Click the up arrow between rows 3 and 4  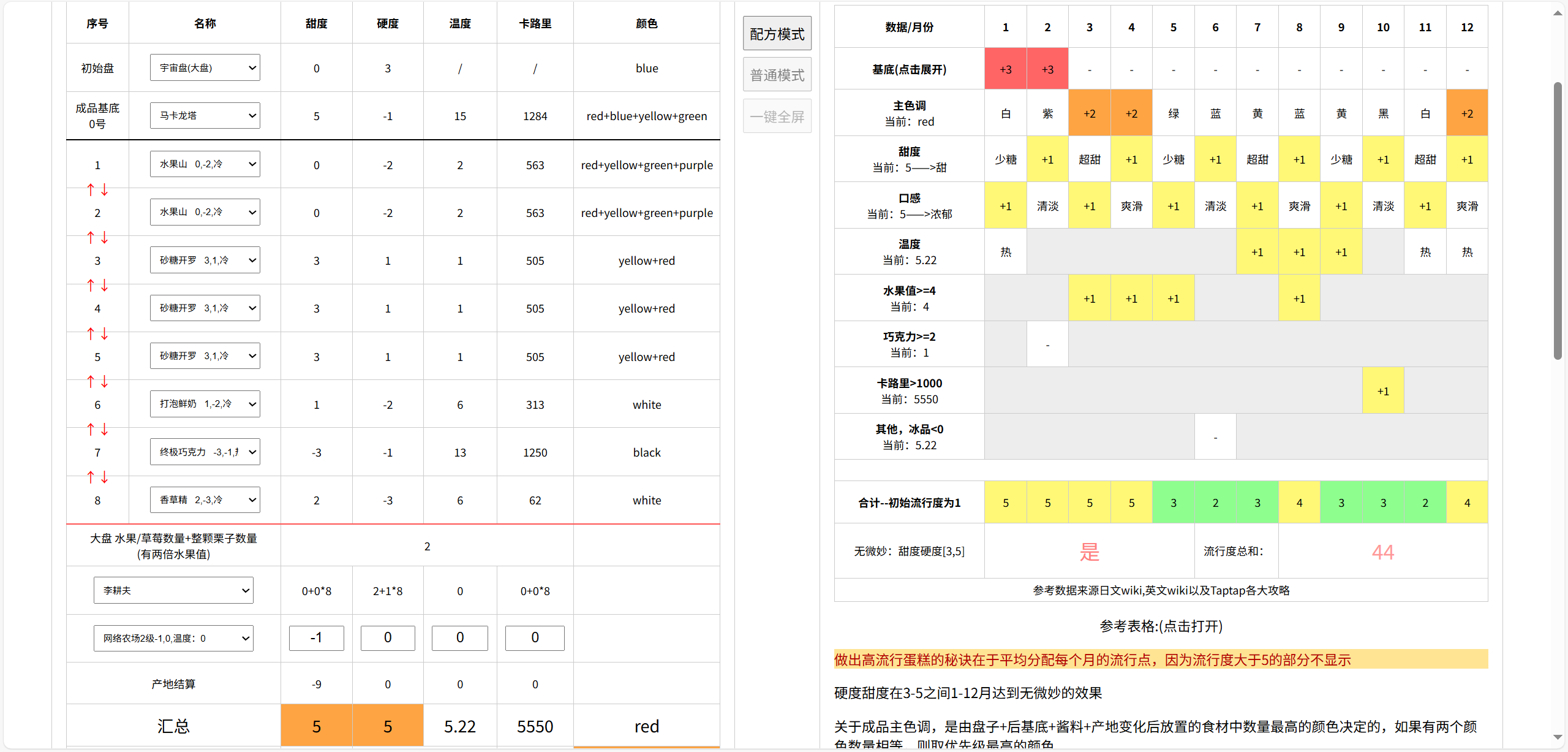(91, 286)
